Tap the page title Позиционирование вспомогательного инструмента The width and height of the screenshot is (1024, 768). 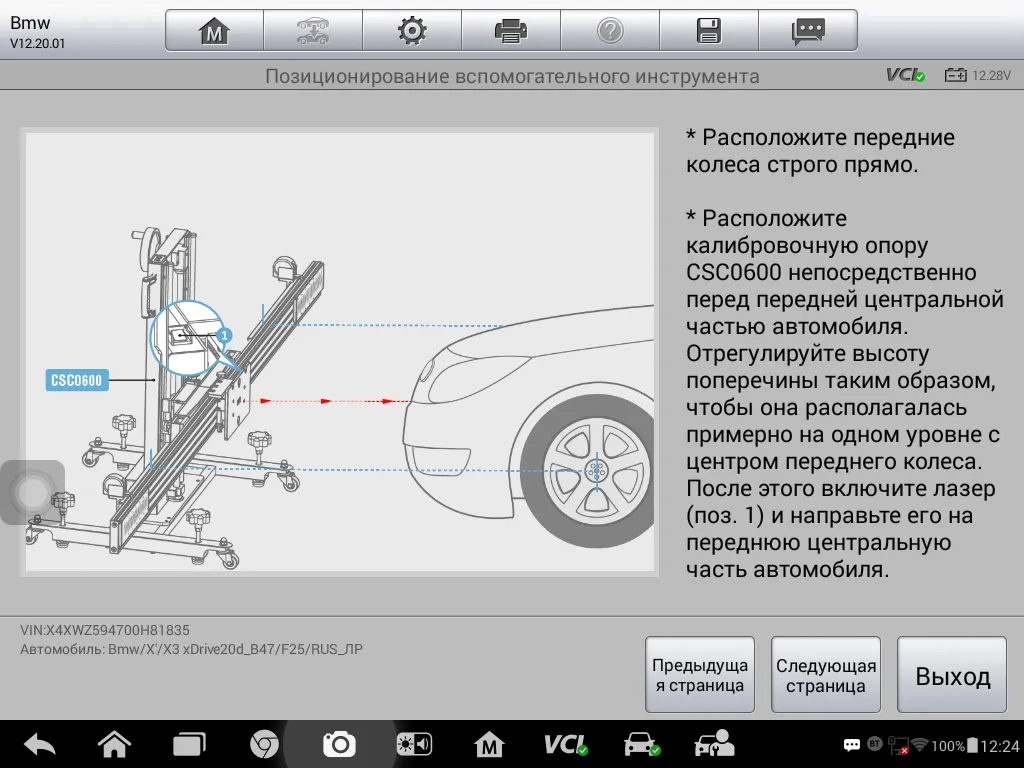point(512,76)
